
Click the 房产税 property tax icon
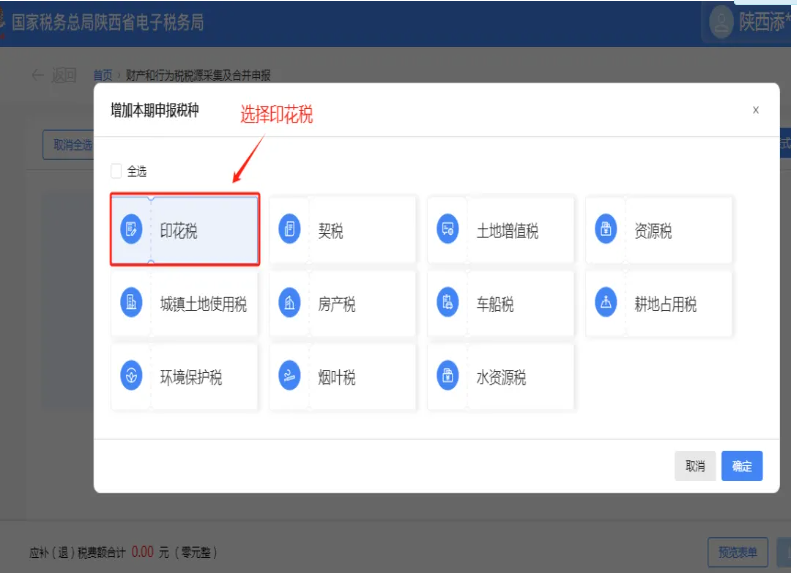tap(289, 303)
